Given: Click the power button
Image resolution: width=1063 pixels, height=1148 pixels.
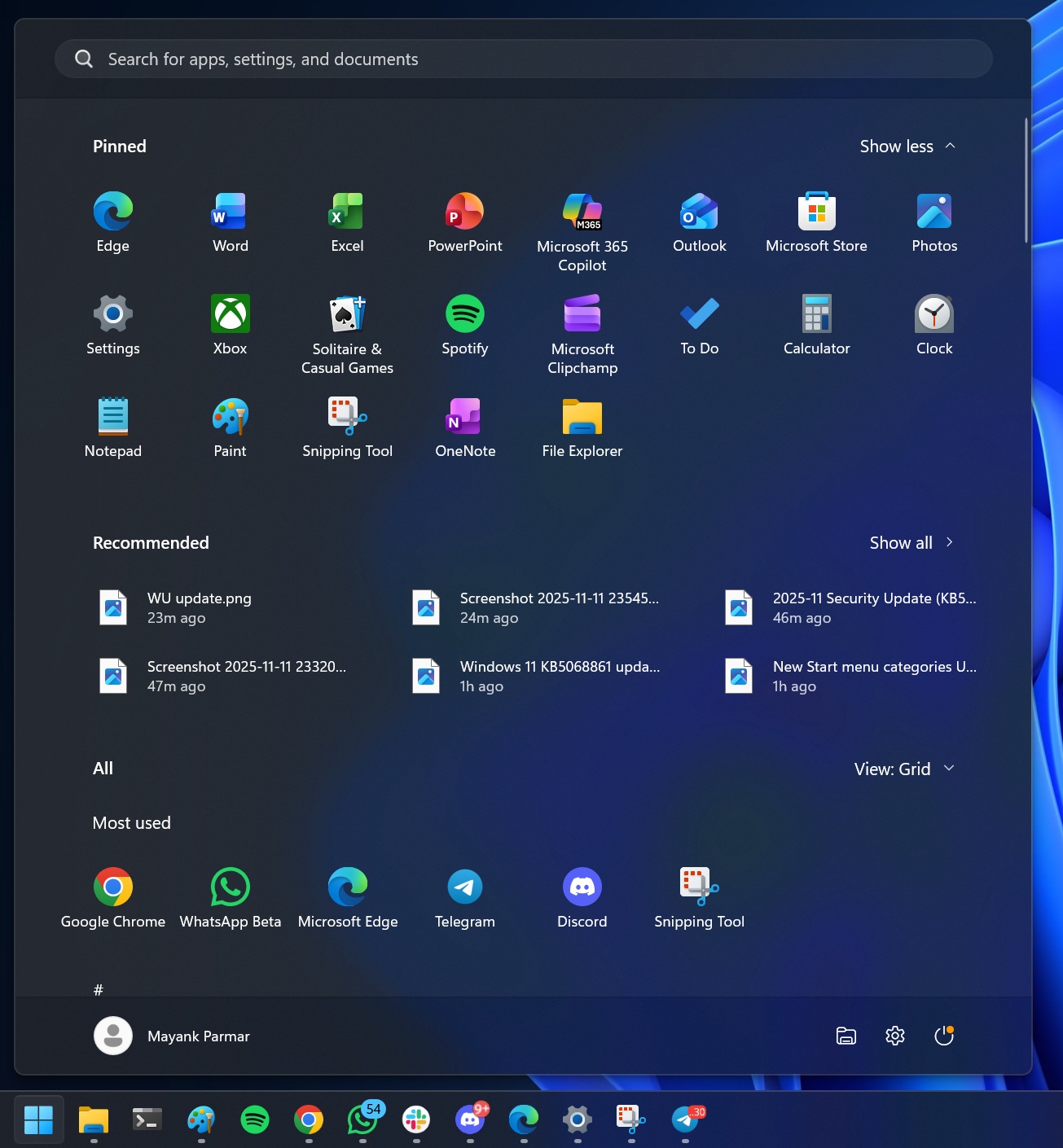Looking at the screenshot, I should [x=943, y=1036].
